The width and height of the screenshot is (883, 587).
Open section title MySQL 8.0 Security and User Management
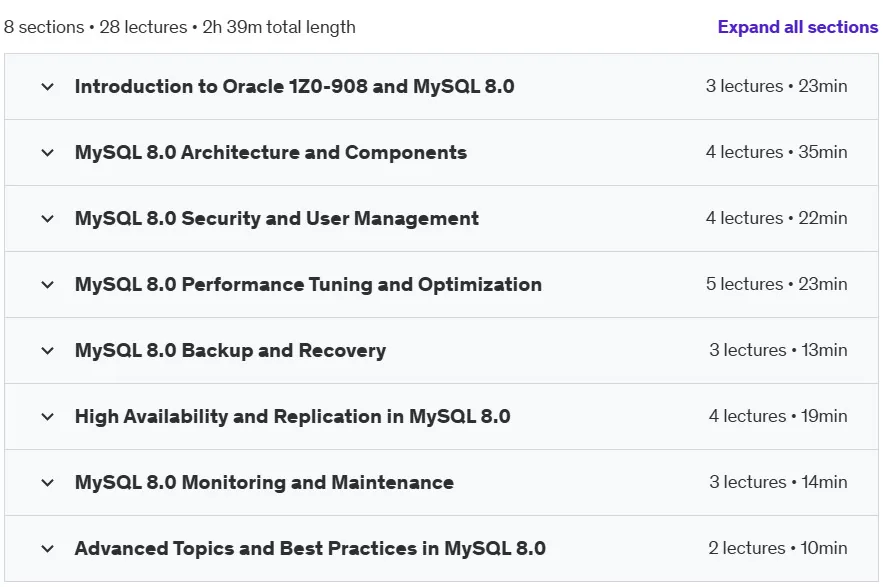tap(277, 218)
